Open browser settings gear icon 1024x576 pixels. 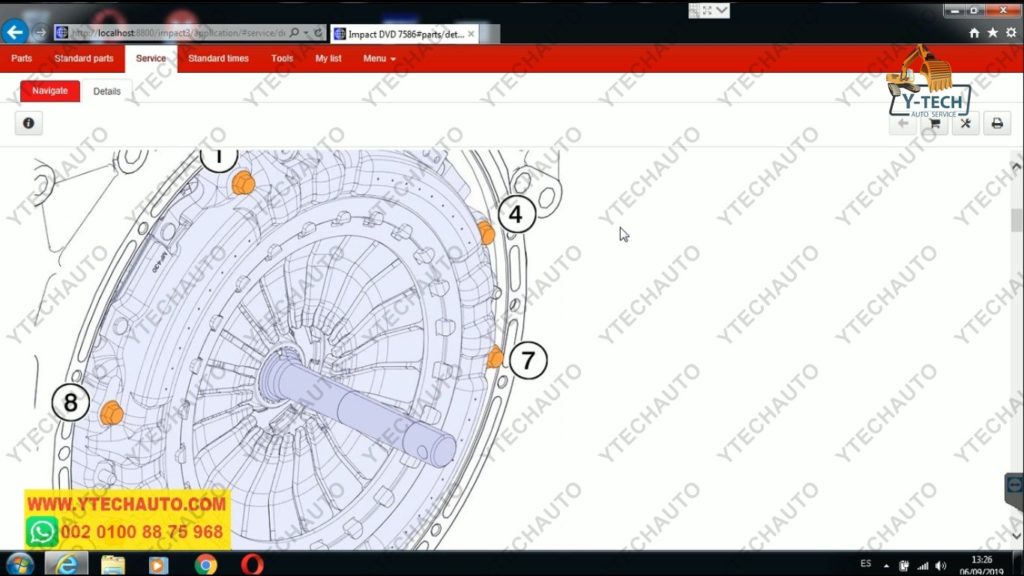click(x=1011, y=33)
